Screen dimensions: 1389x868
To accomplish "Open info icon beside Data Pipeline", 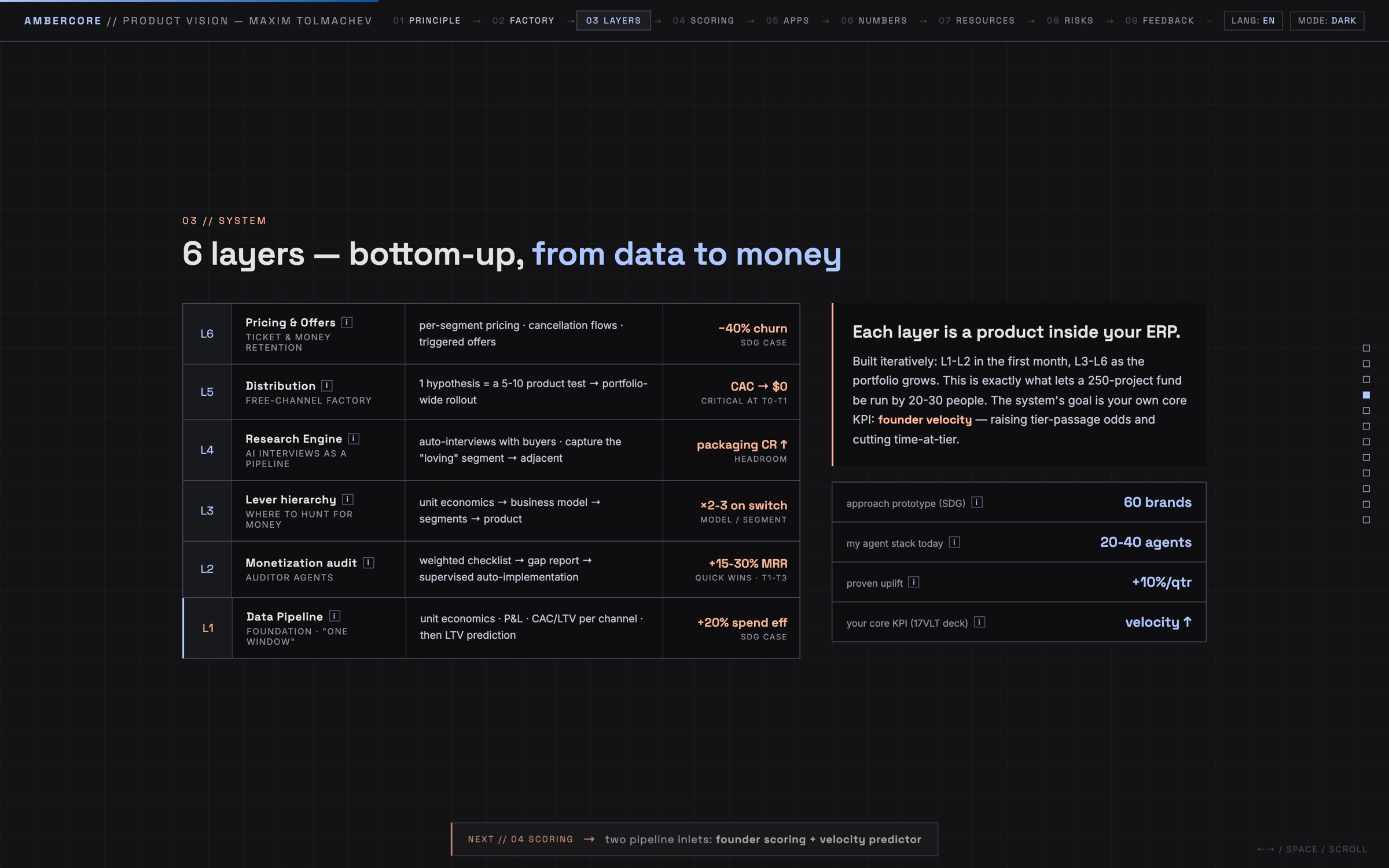I will point(335,616).
